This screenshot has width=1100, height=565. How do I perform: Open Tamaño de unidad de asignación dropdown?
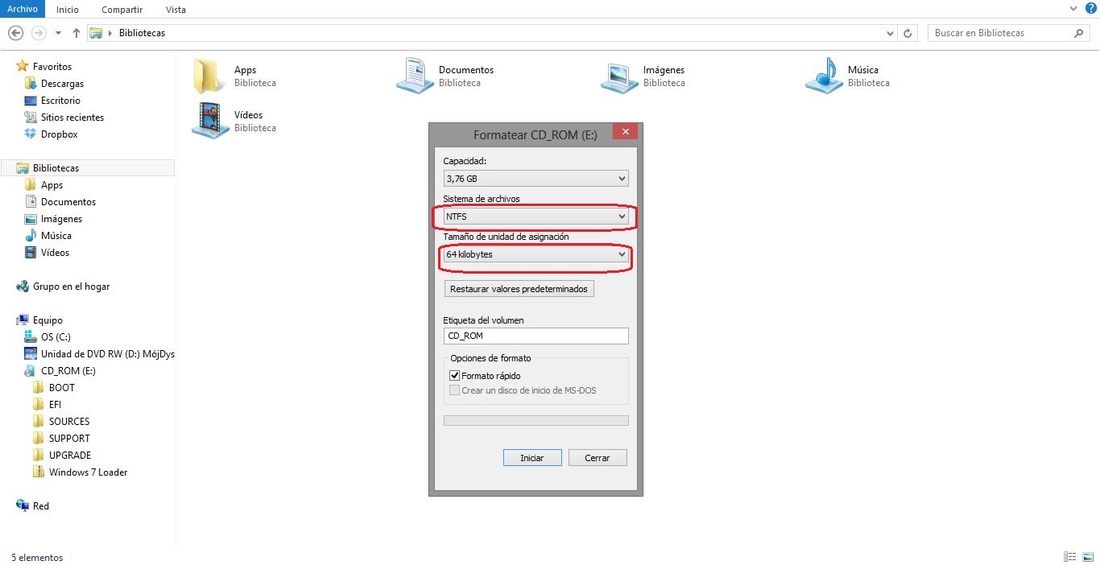(536, 255)
